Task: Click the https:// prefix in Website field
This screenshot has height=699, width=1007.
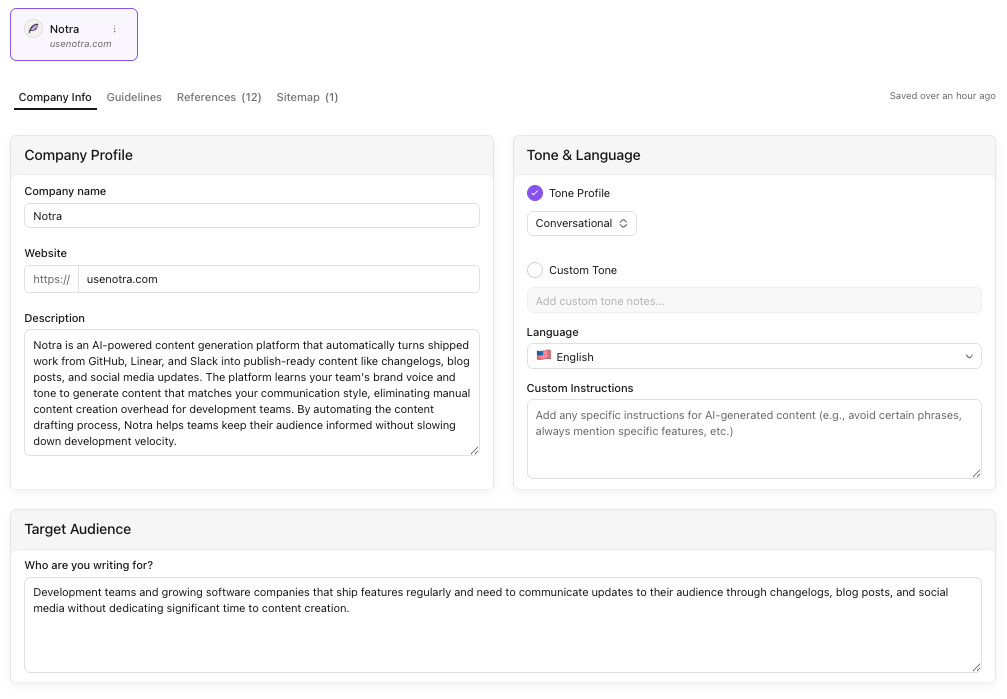Action: [51, 279]
